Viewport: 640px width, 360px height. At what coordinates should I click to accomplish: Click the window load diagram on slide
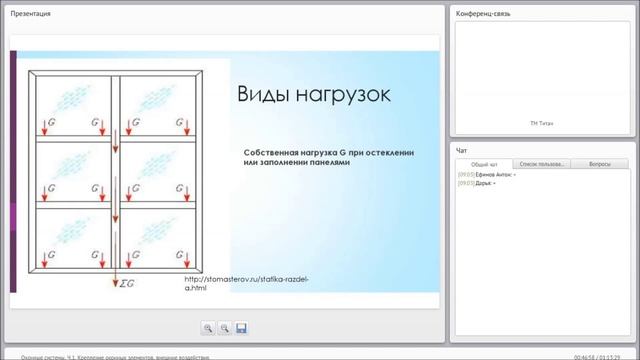click(116, 172)
